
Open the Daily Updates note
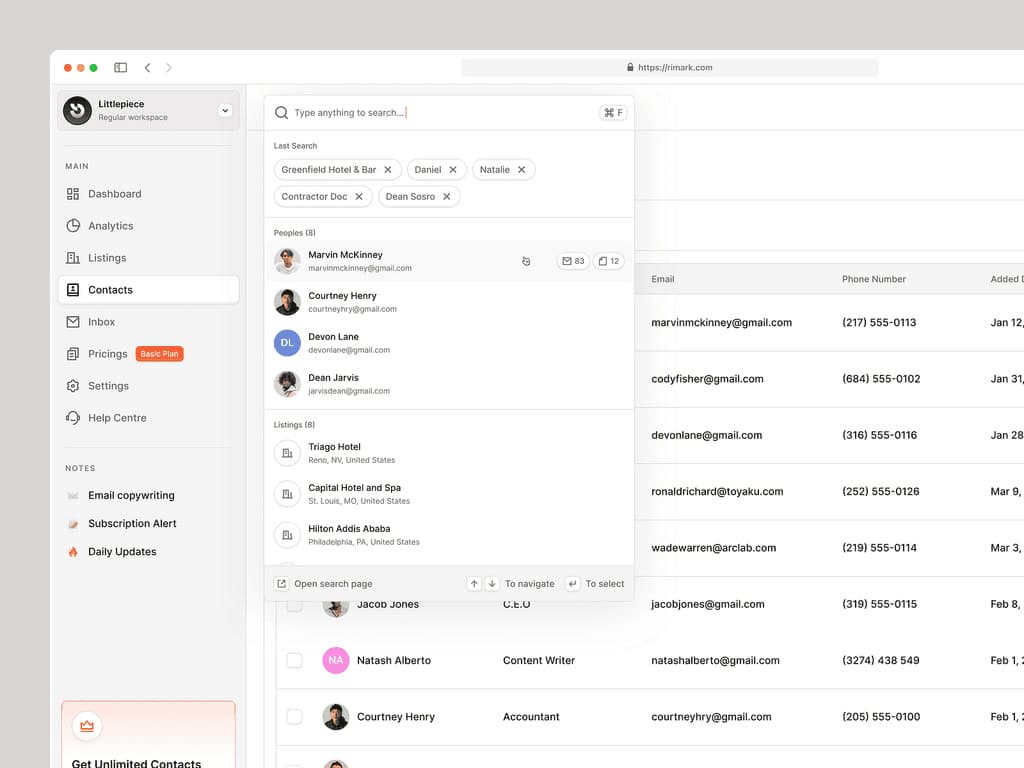click(x=122, y=552)
